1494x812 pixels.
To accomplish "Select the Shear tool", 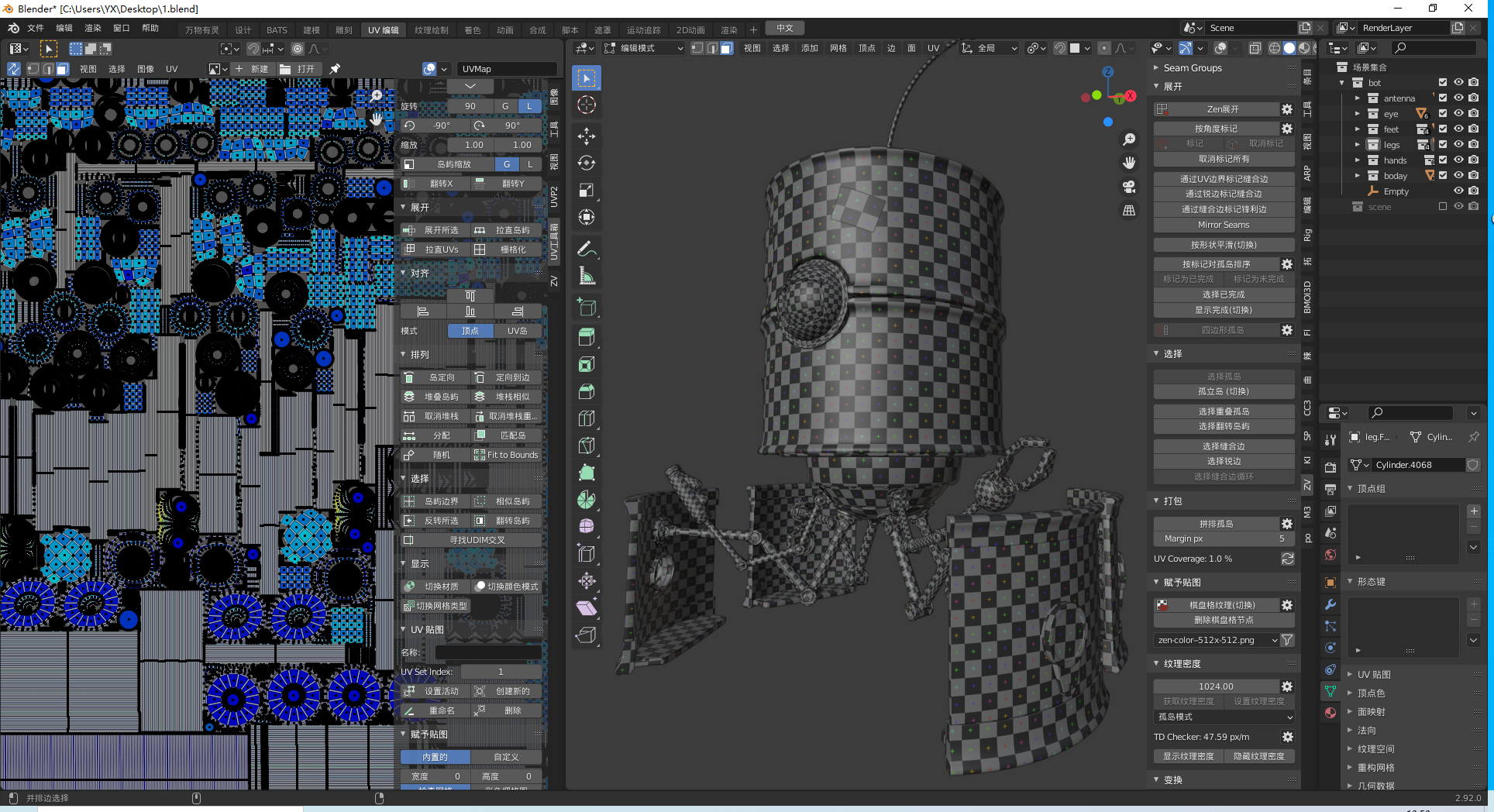I will click(587, 607).
